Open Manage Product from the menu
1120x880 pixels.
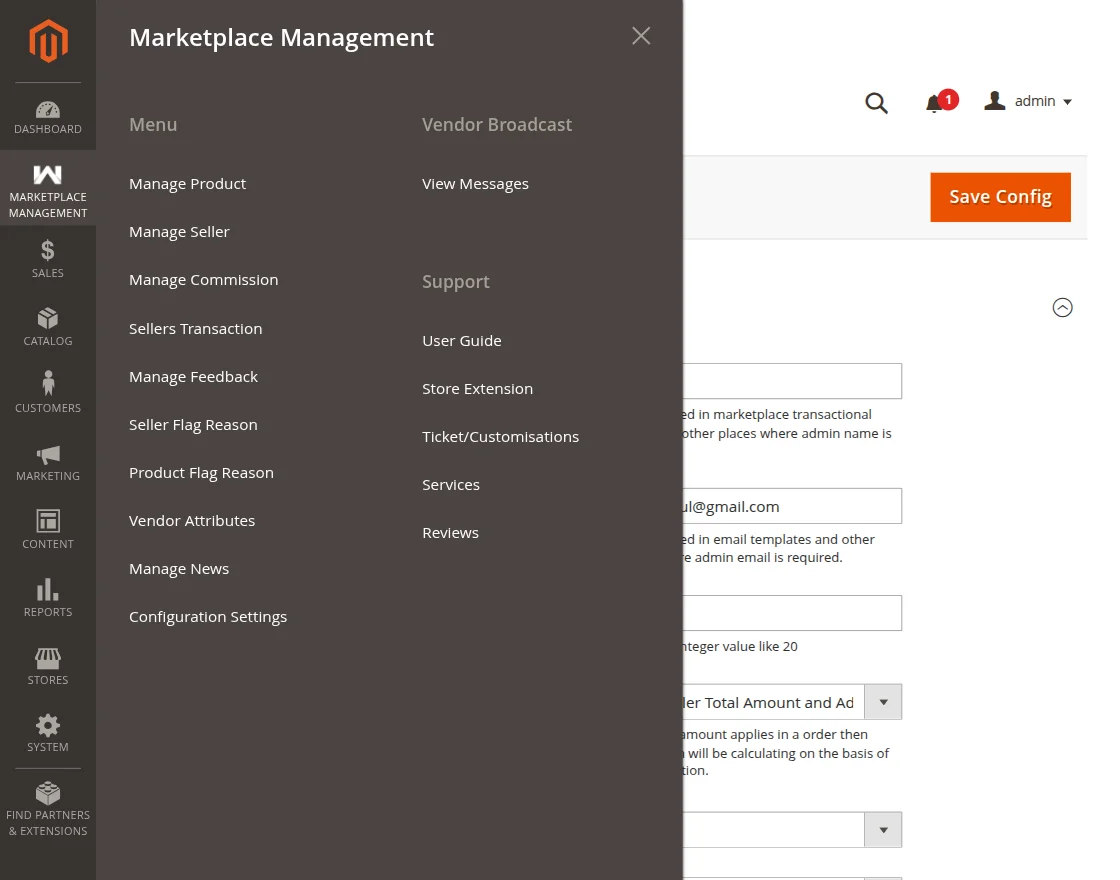(187, 183)
